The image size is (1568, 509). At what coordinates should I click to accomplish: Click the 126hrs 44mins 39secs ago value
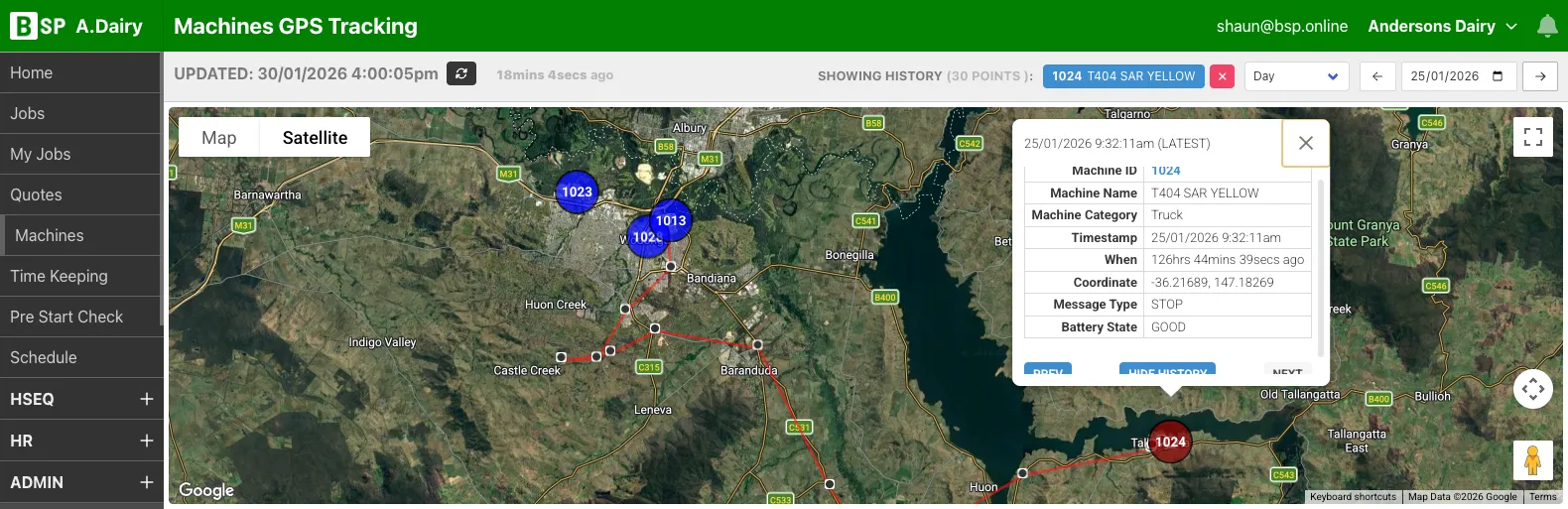[1228, 260]
